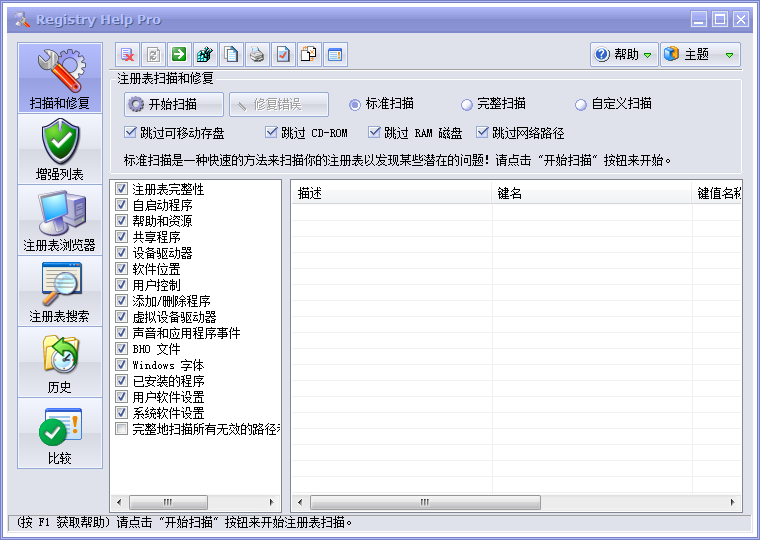Expand the 帮助 dropdown menu
761x541 pixels.
point(625,55)
